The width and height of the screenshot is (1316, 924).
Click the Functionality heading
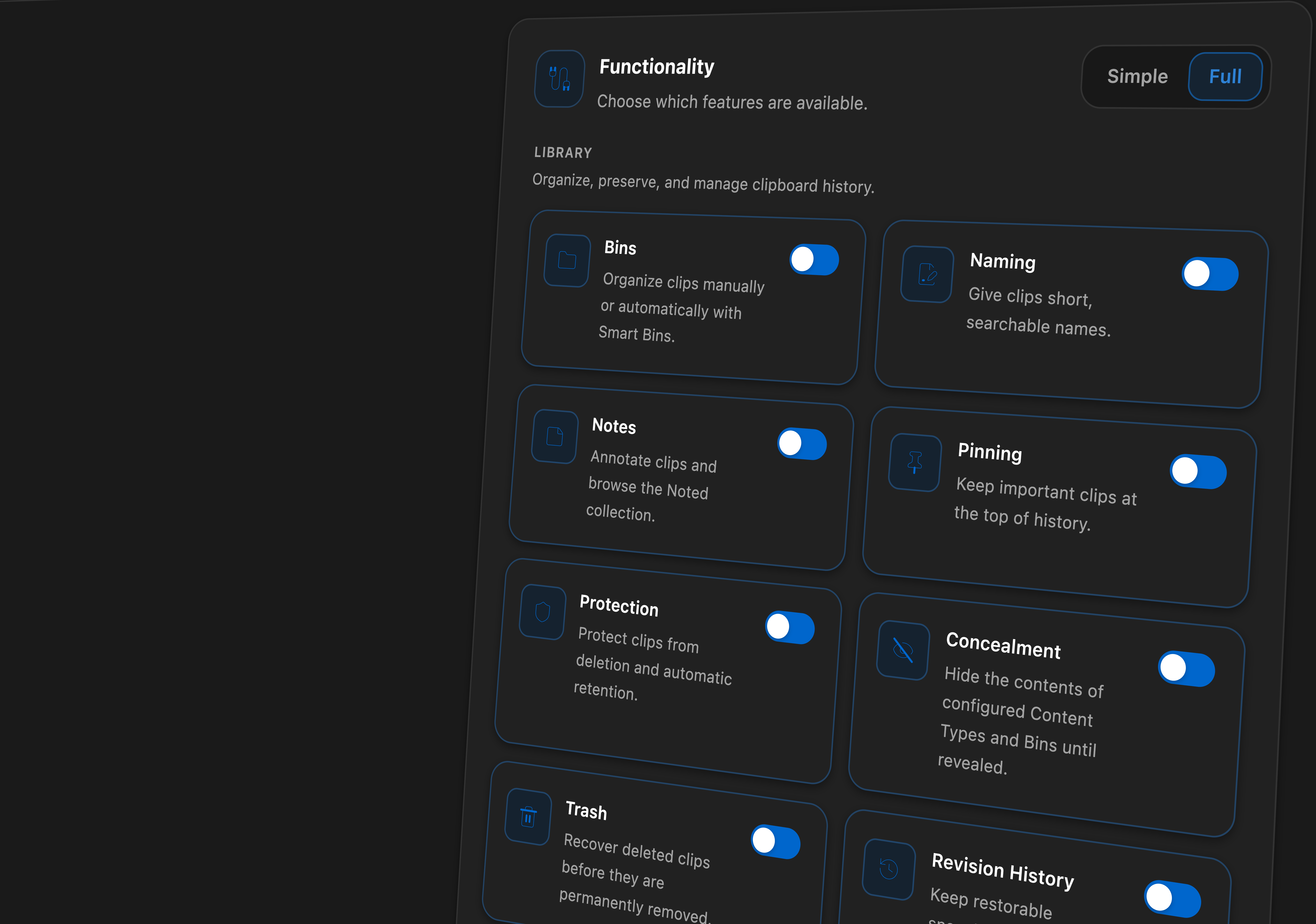click(657, 66)
